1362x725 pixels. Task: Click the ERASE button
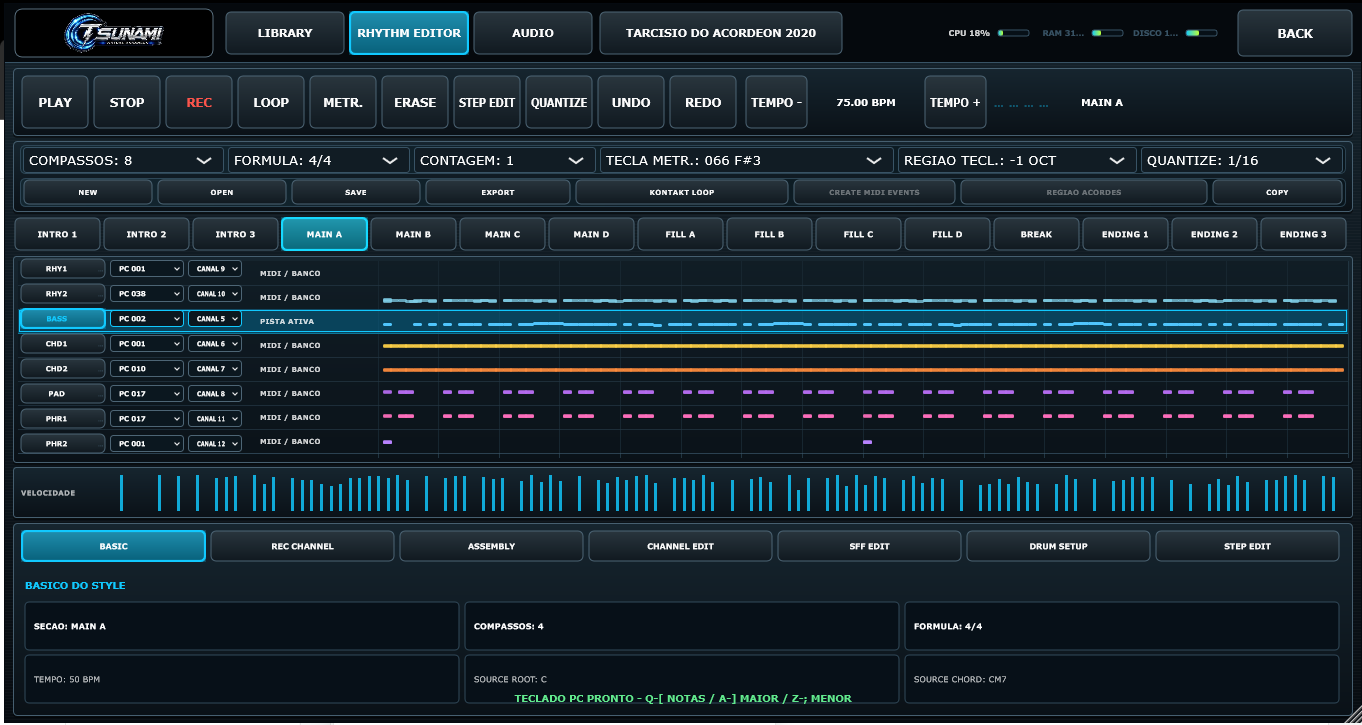[x=415, y=102]
